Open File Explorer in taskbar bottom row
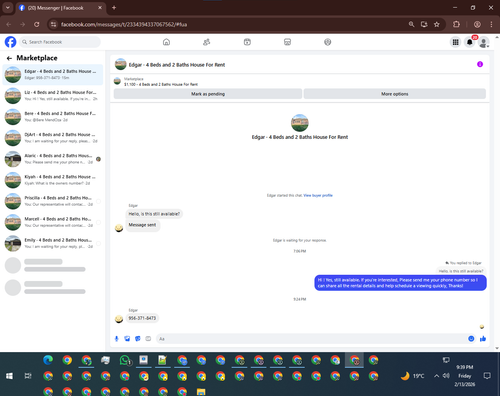 (x=201, y=392)
